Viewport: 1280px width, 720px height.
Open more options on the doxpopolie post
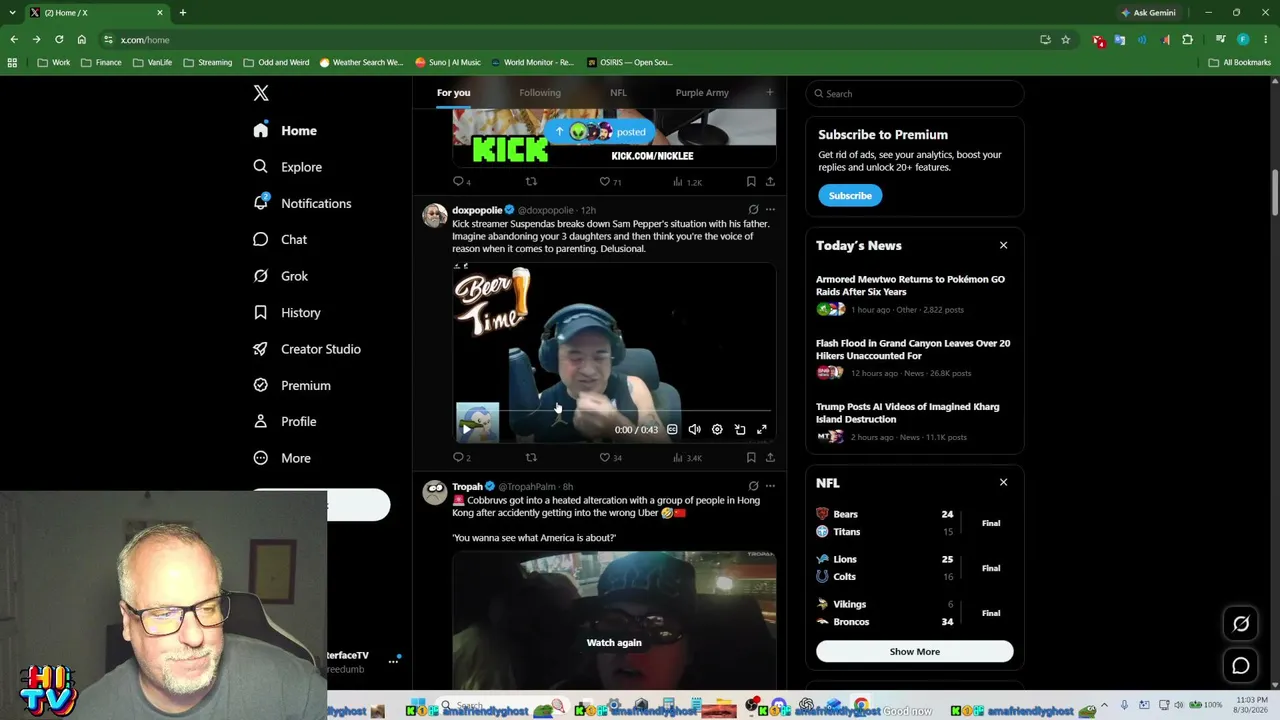pos(770,210)
